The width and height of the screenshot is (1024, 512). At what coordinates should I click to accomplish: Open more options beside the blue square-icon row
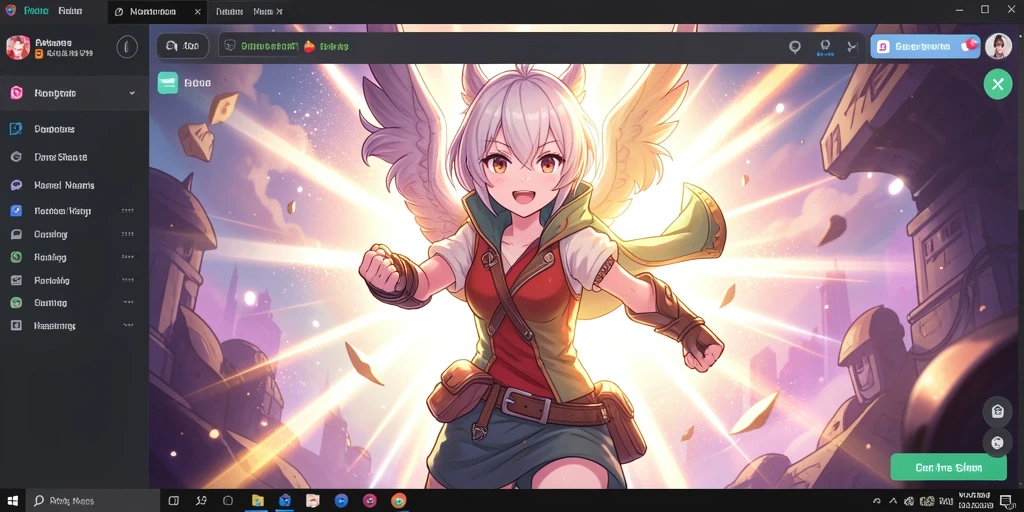[x=127, y=211]
